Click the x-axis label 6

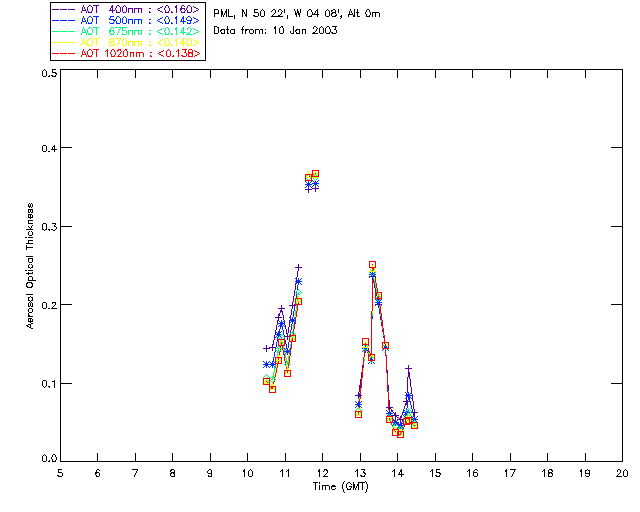pyautogui.click(x=98, y=473)
